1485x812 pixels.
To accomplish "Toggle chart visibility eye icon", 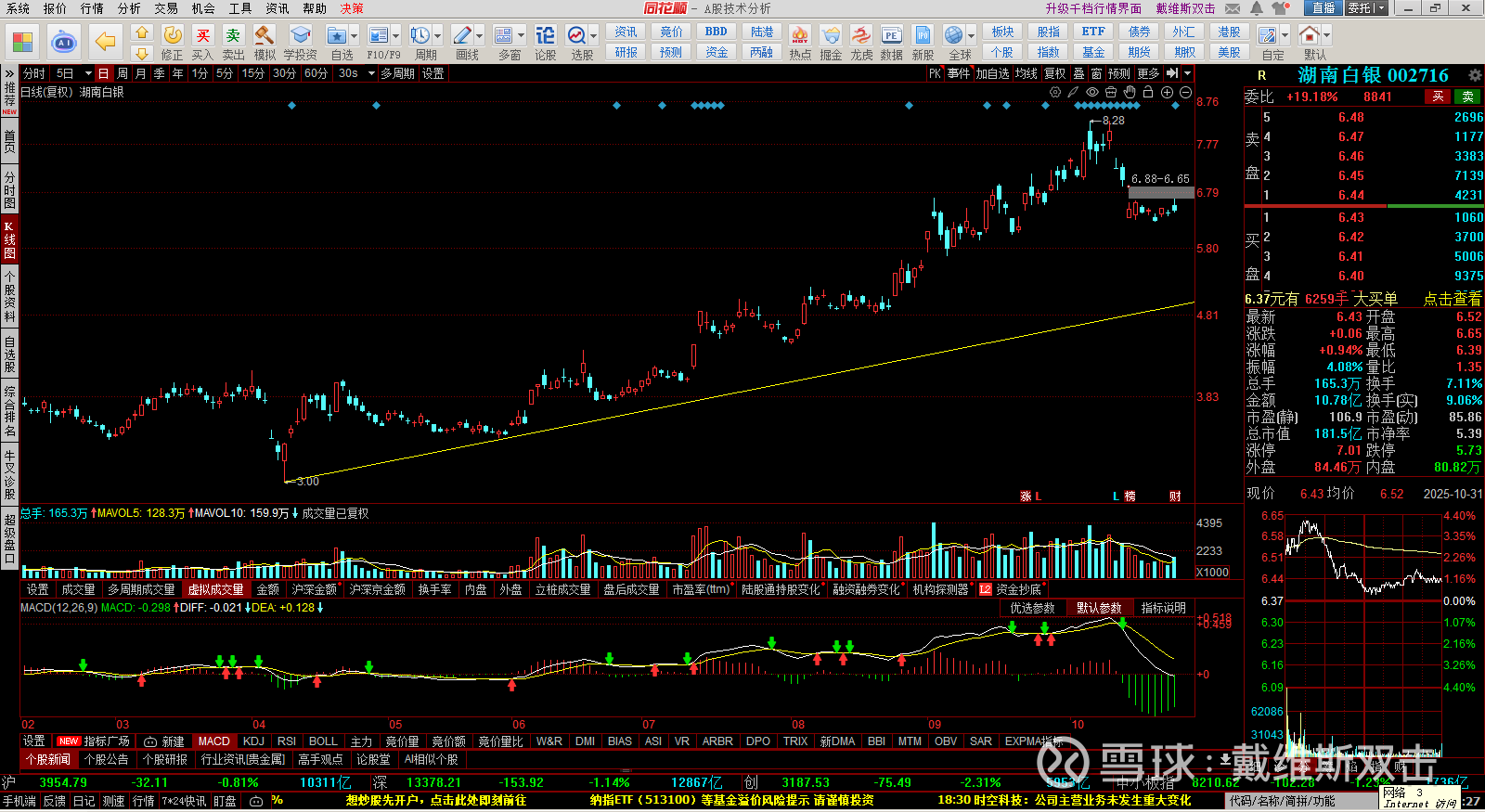I will [1092, 92].
